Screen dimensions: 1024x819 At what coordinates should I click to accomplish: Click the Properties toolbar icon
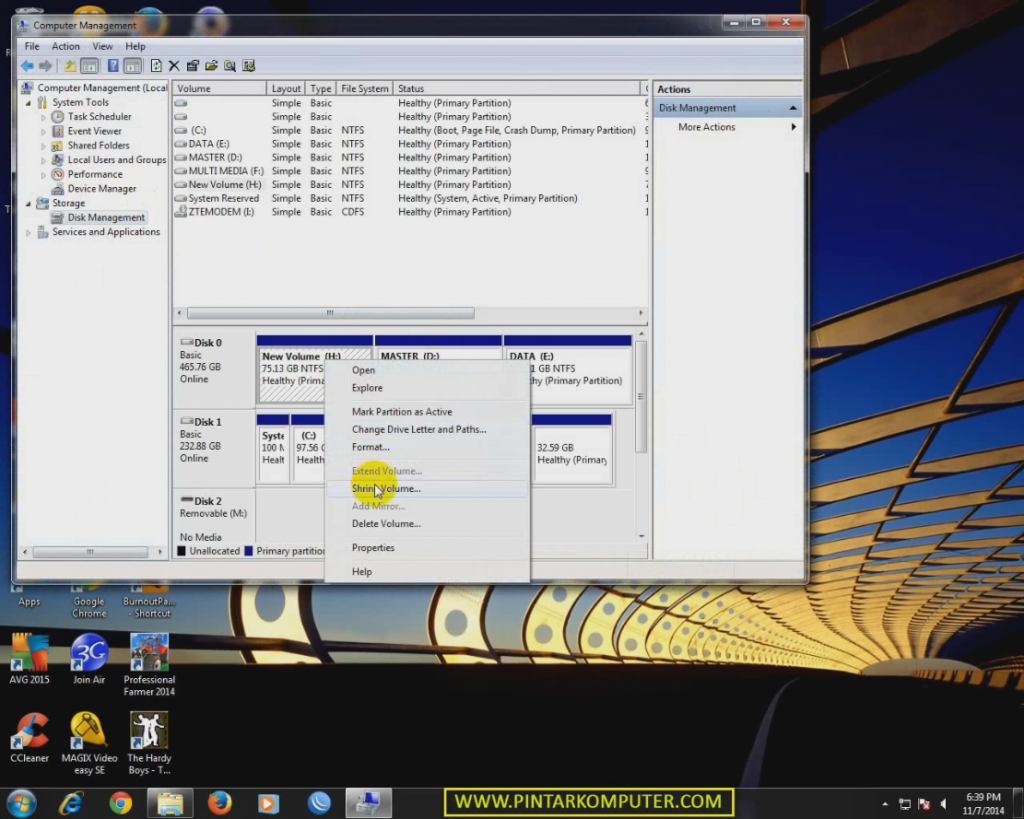tap(193, 66)
